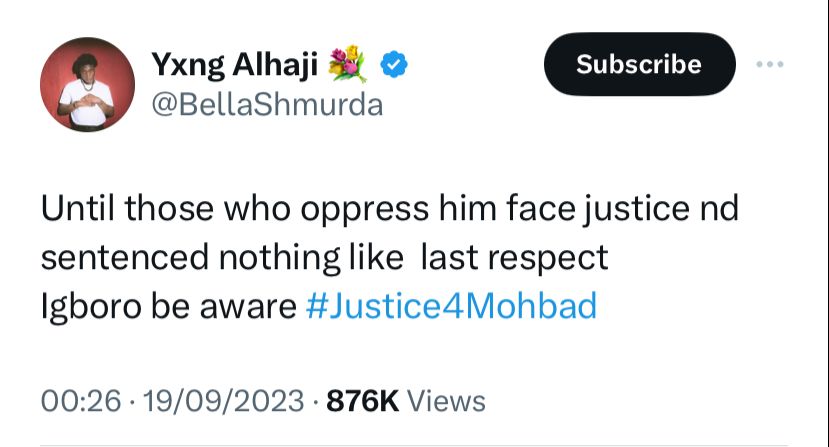Click the Views label
Screen dimensions: 829x447
(x=446, y=400)
